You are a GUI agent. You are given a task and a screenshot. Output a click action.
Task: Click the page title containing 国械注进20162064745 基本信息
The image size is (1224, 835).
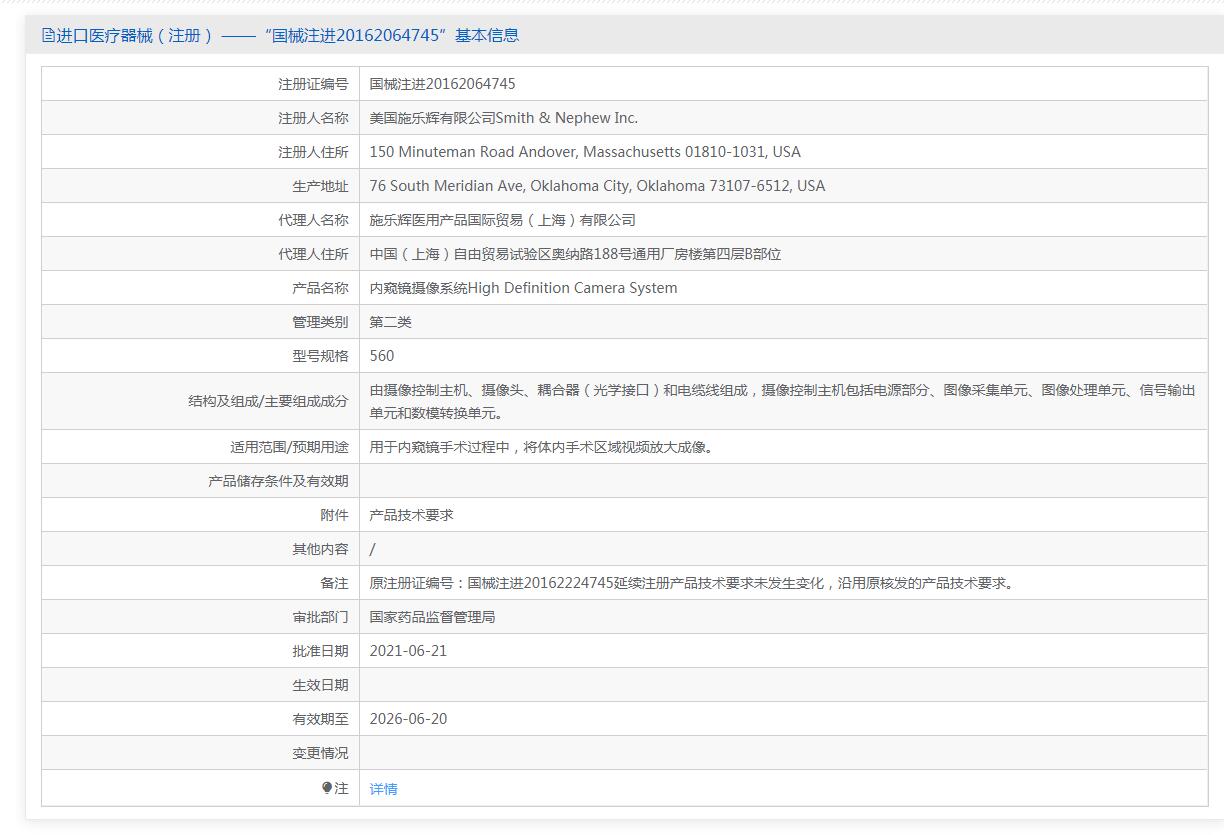(286, 35)
